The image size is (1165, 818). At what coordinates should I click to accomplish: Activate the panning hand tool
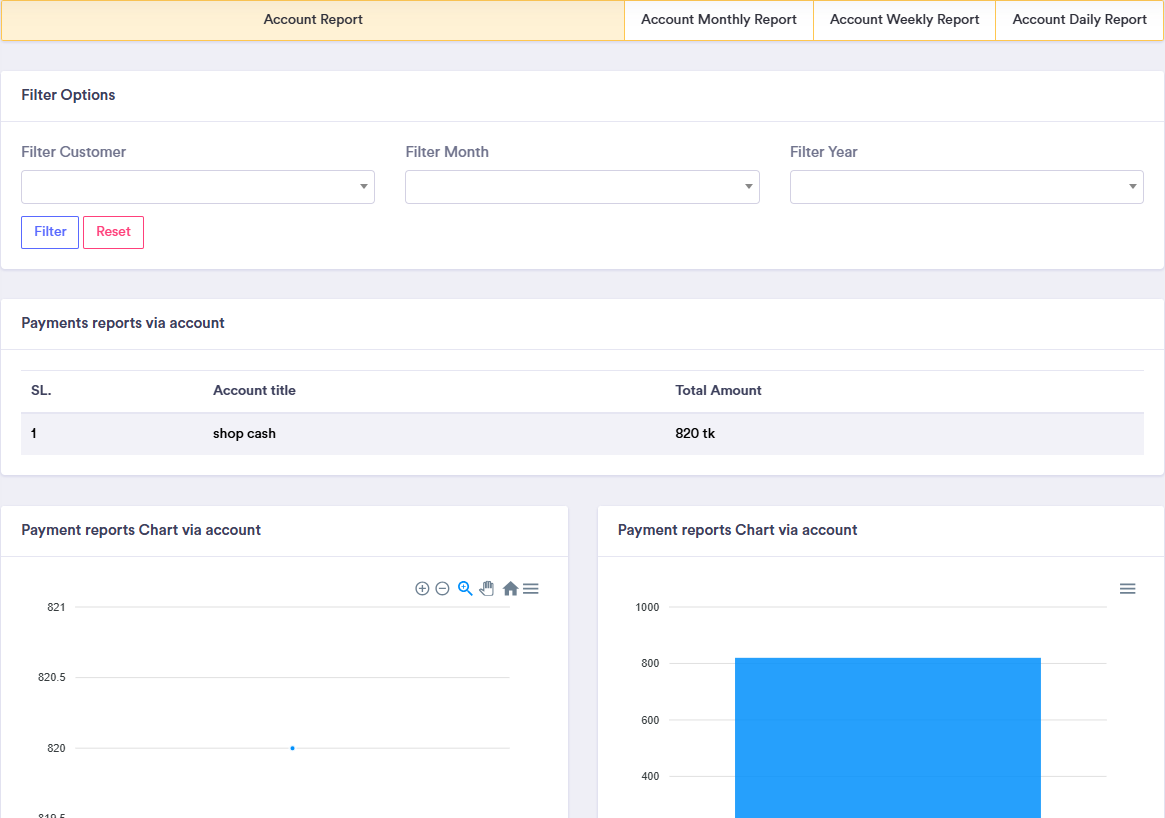click(487, 588)
